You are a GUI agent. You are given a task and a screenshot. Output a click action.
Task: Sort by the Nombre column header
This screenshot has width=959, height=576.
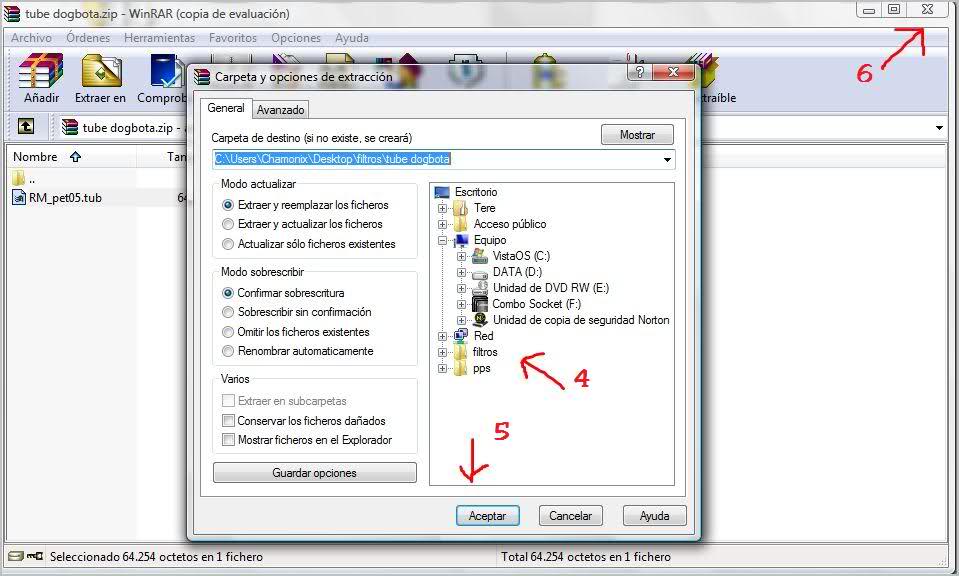coord(70,157)
